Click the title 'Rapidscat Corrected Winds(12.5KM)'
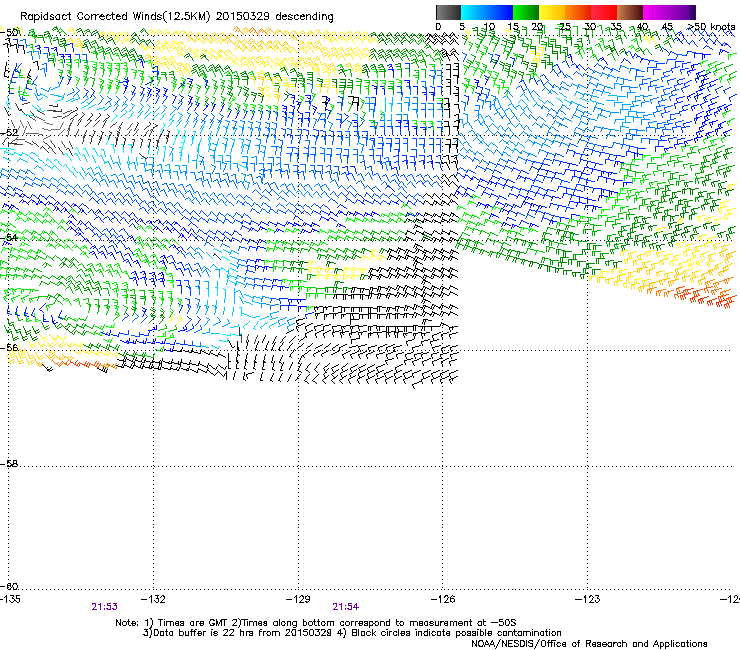This screenshot has width=740, height=650. tap(115, 17)
